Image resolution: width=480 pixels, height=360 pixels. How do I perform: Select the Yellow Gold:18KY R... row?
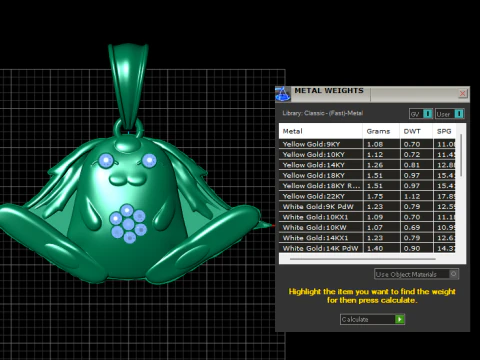(x=367, y=186)
